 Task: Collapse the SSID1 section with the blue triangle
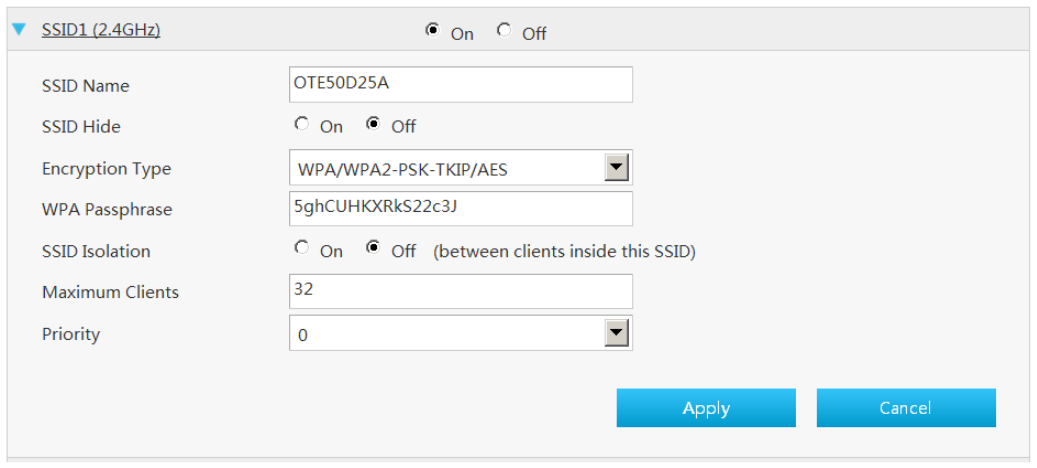coord(20,29)
